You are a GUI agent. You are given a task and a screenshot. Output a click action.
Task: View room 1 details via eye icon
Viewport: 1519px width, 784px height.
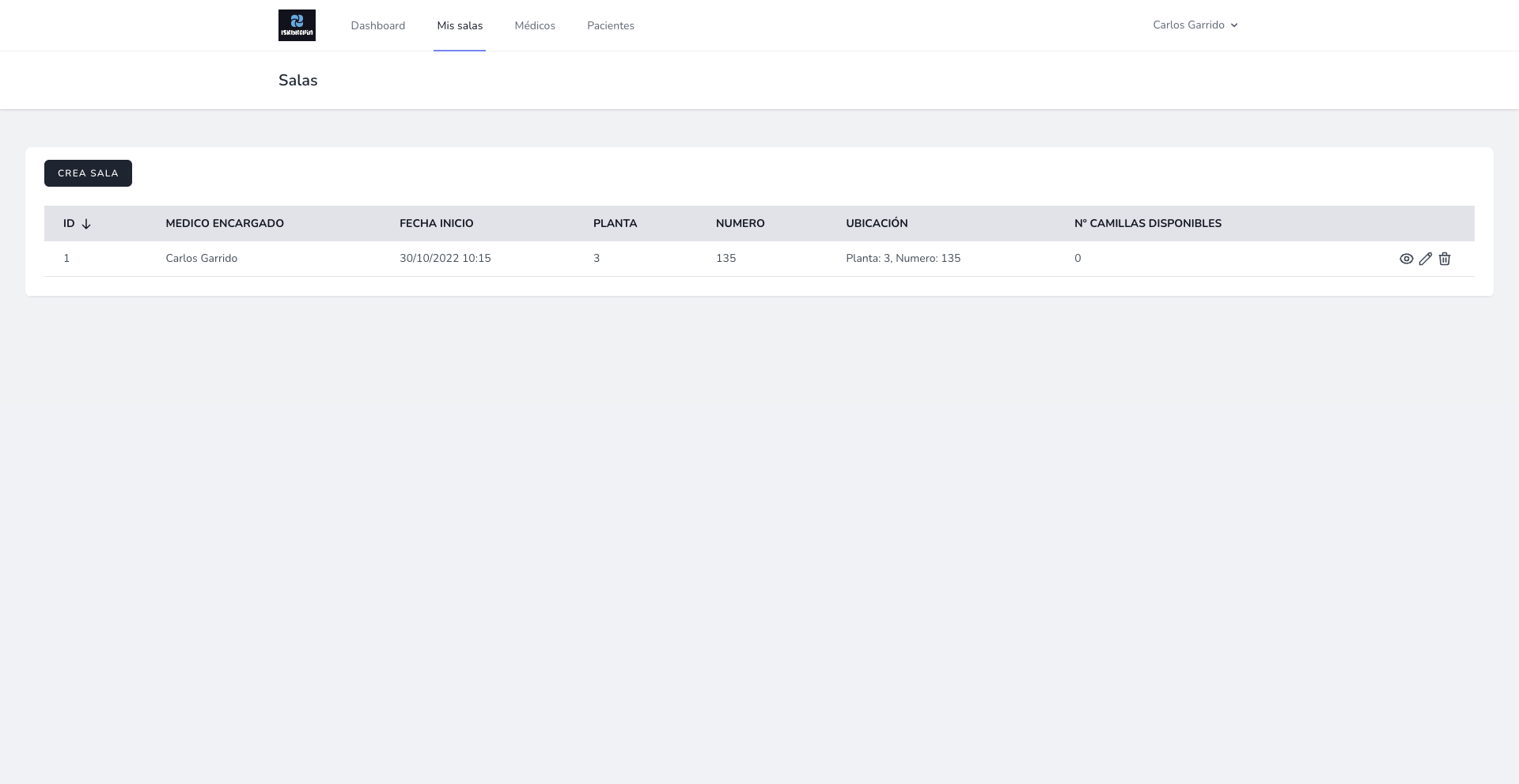click(1406, 259)
